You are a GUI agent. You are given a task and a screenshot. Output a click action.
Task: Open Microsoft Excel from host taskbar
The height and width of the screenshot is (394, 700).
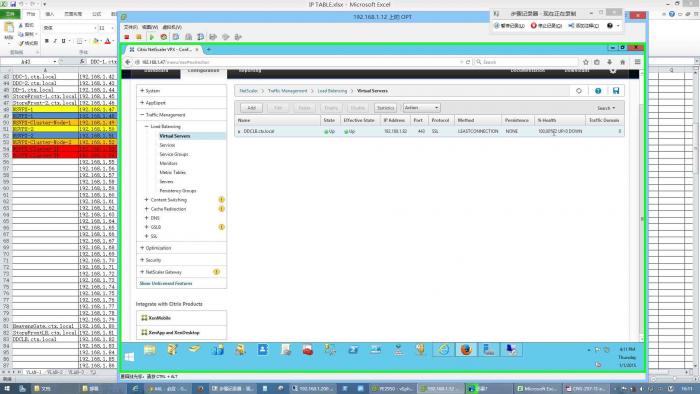(537, 389)
